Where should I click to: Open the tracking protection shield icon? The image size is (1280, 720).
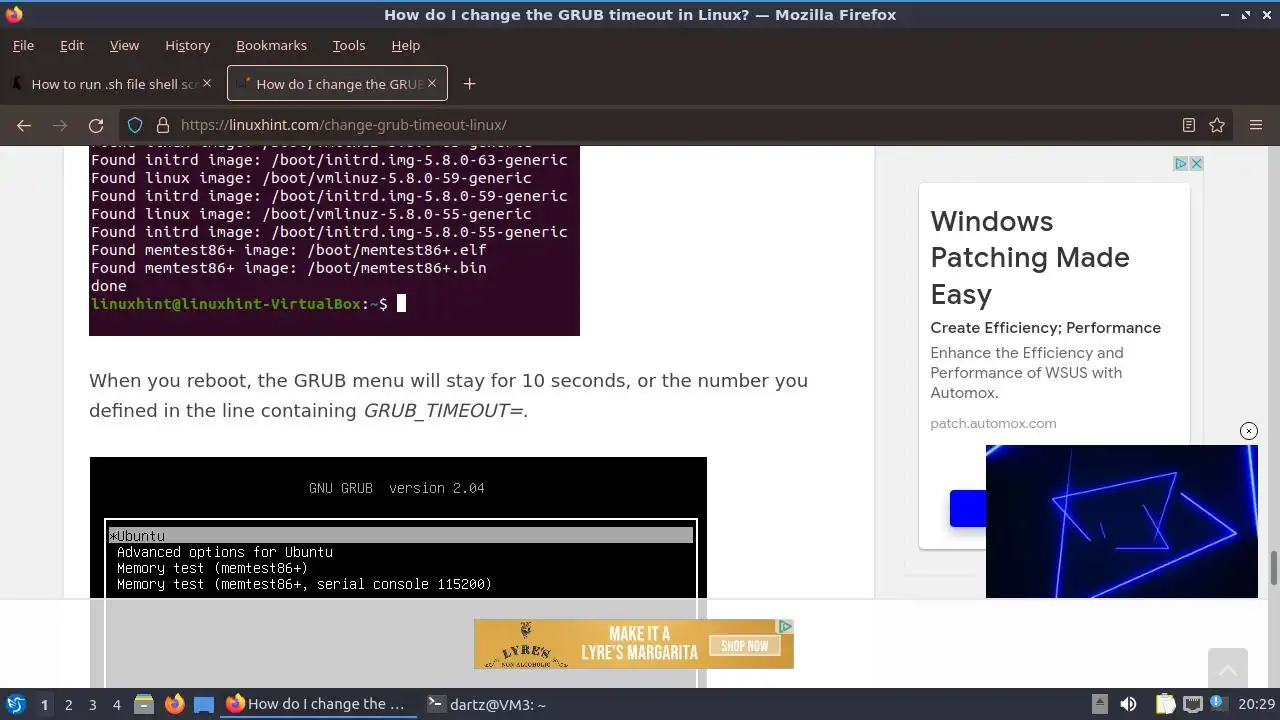pos(136,125)
